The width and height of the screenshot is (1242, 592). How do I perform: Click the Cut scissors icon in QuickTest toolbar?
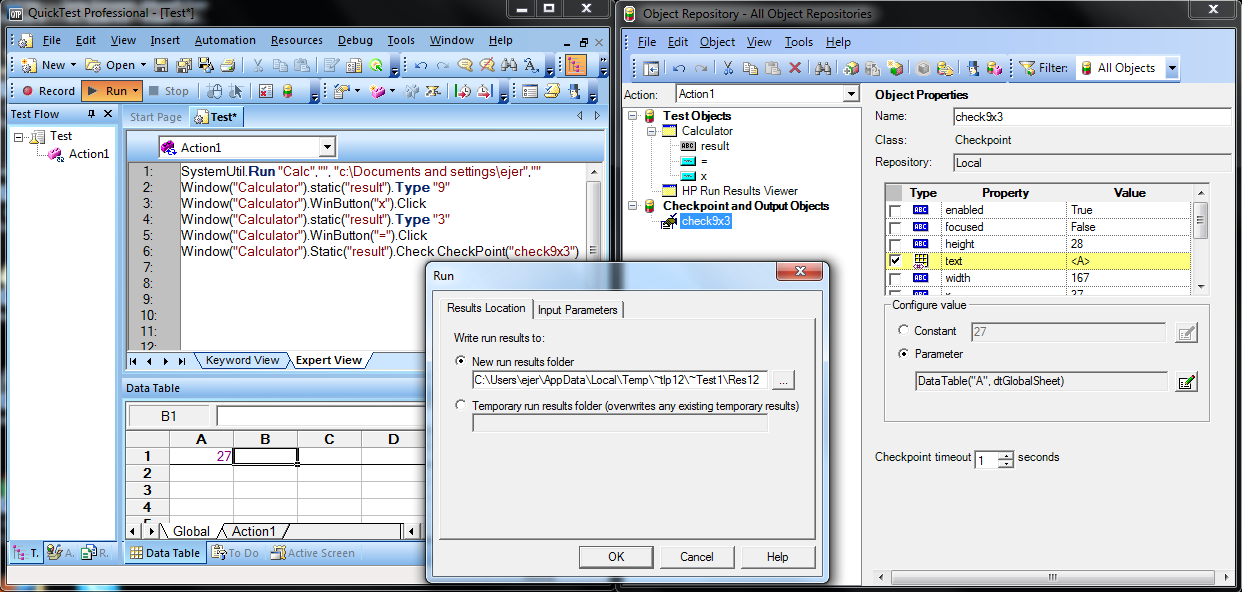(x=257, y=65)
